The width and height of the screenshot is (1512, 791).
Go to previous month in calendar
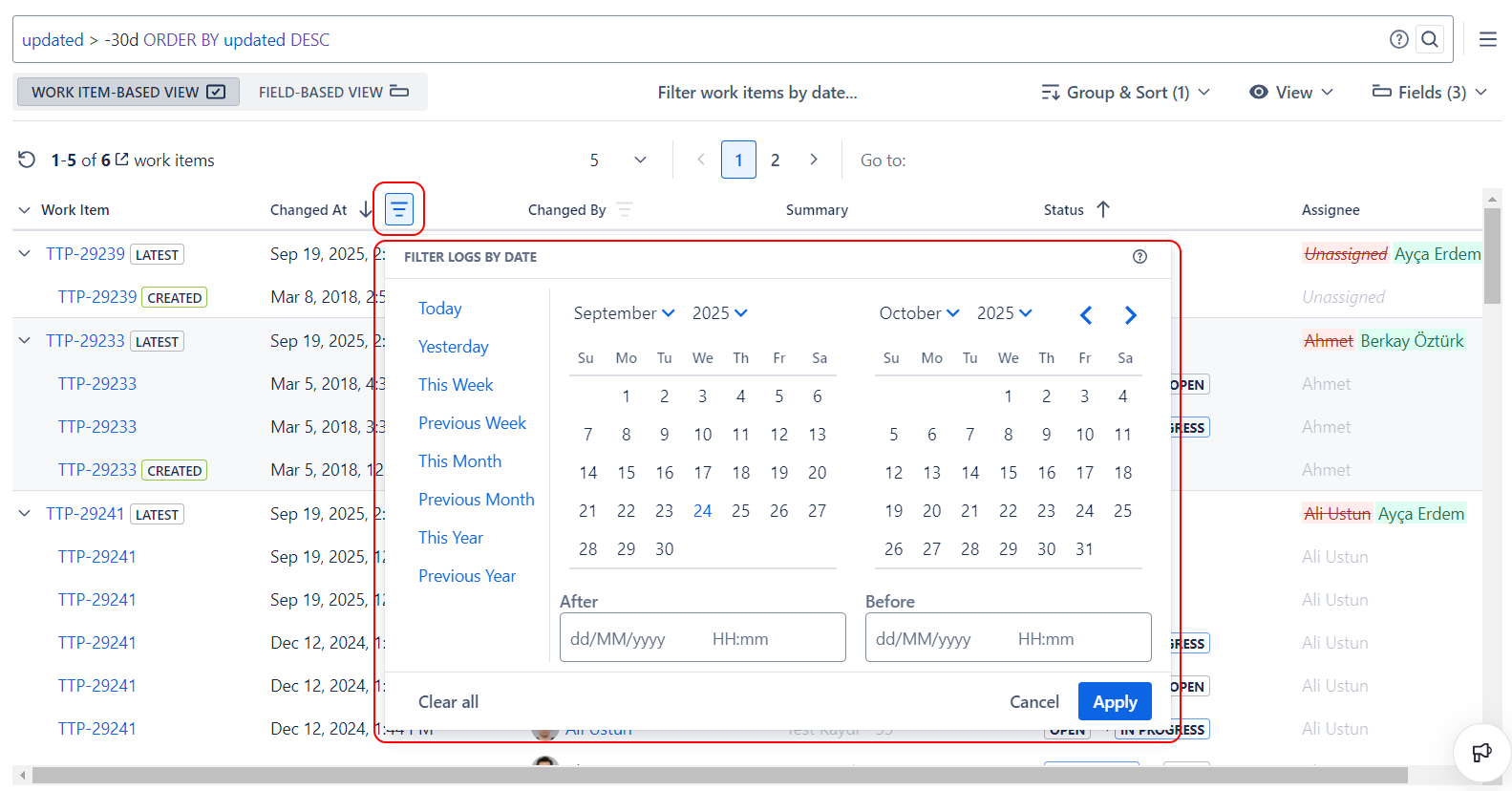[x=1086, y=314]
